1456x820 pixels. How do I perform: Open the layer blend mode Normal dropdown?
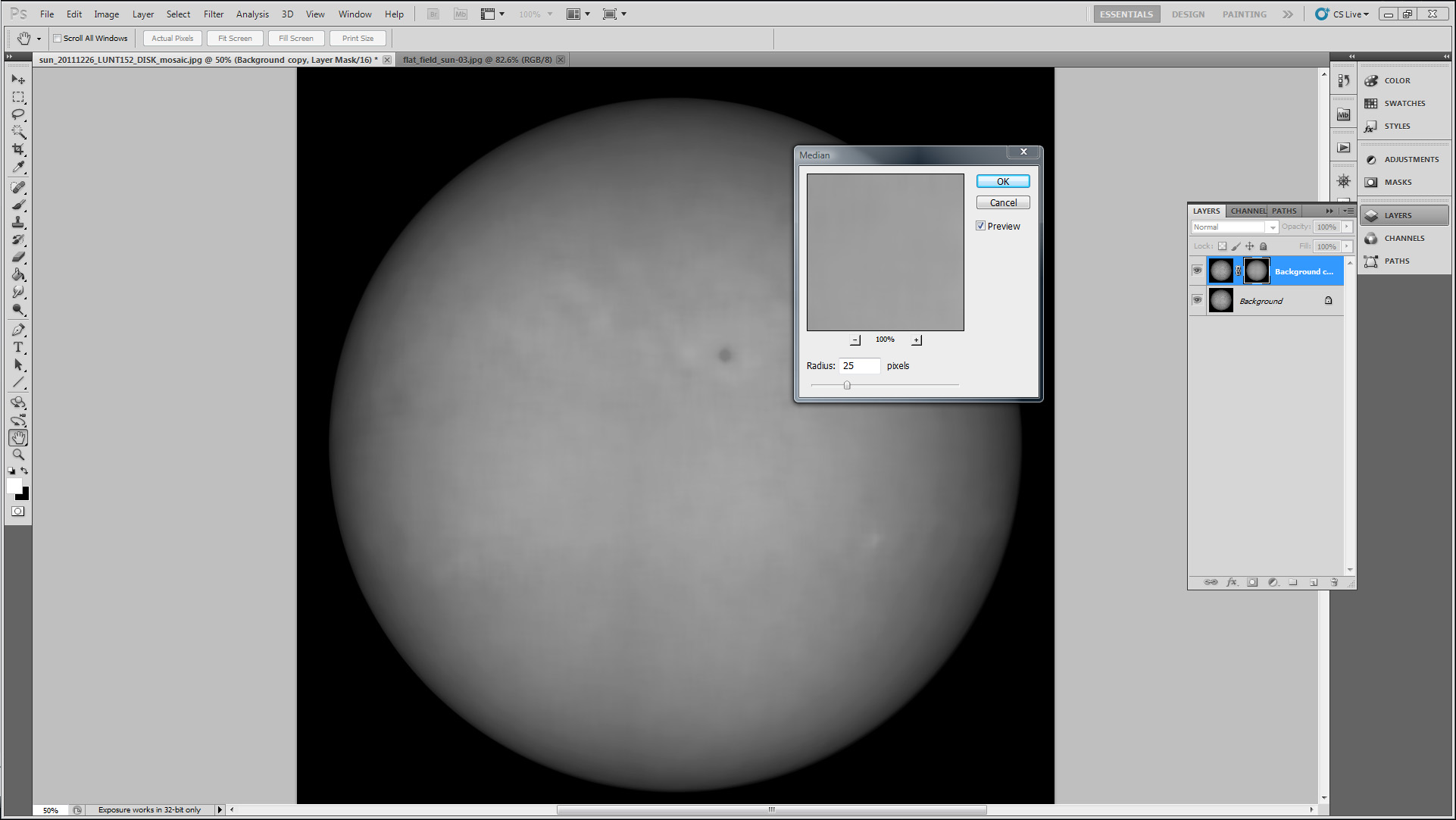click(1234, 227)
